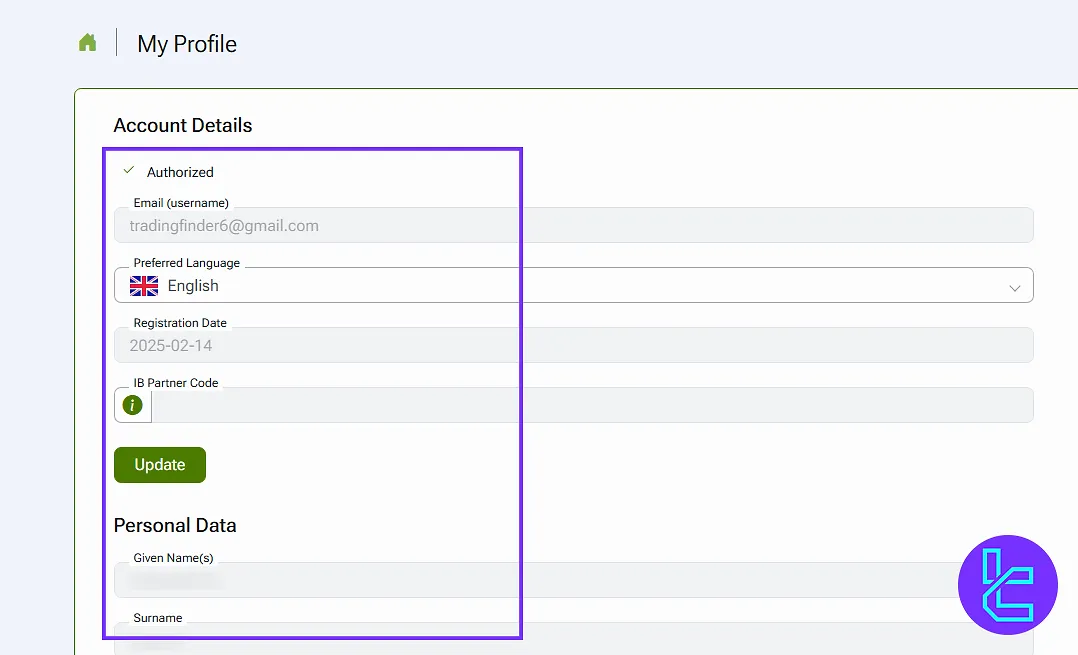1078x655 pixels.
Task: Click the green Authorized checkmark
Action: 128,171
